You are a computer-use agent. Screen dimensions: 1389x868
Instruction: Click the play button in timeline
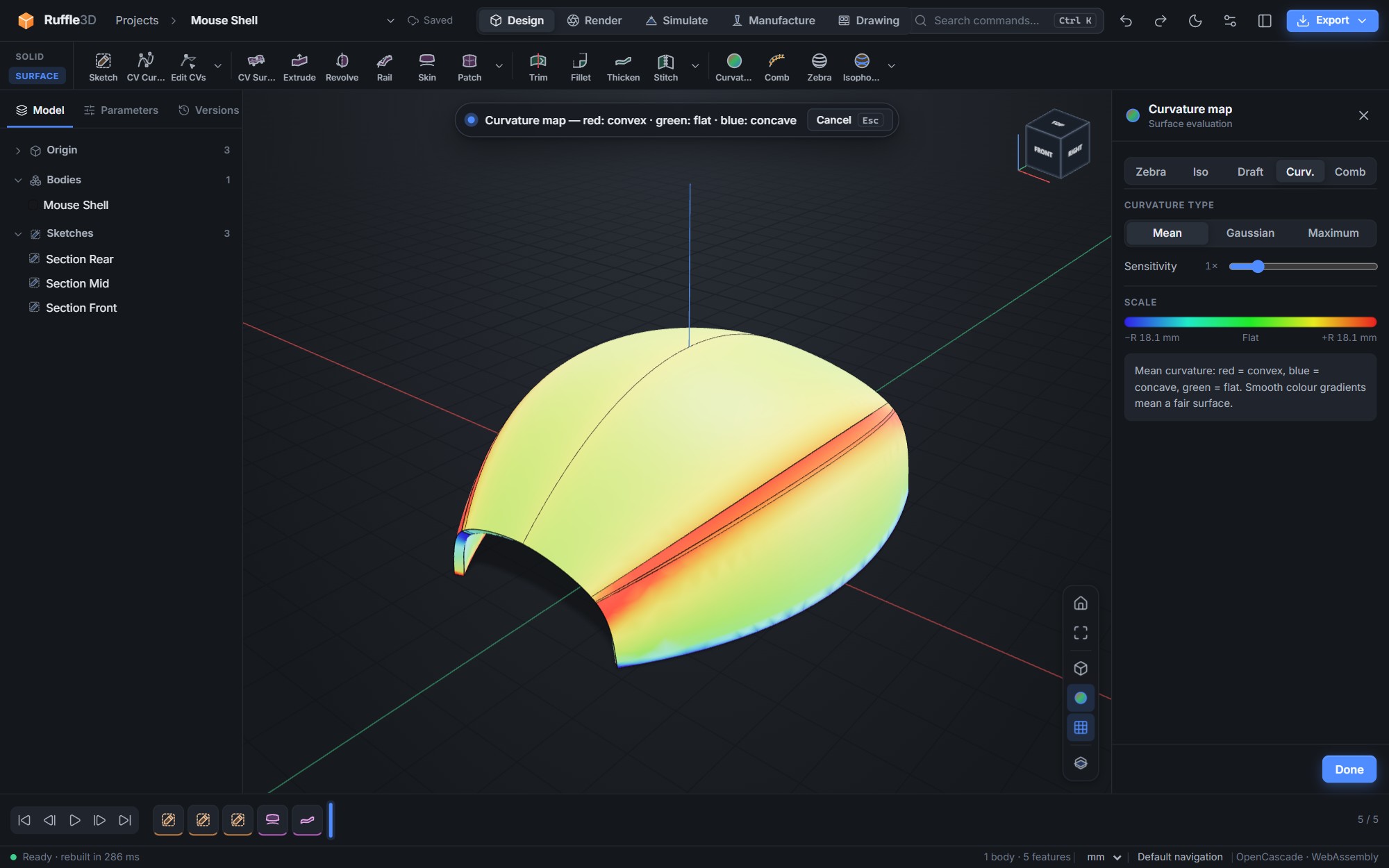pos(74,821)
